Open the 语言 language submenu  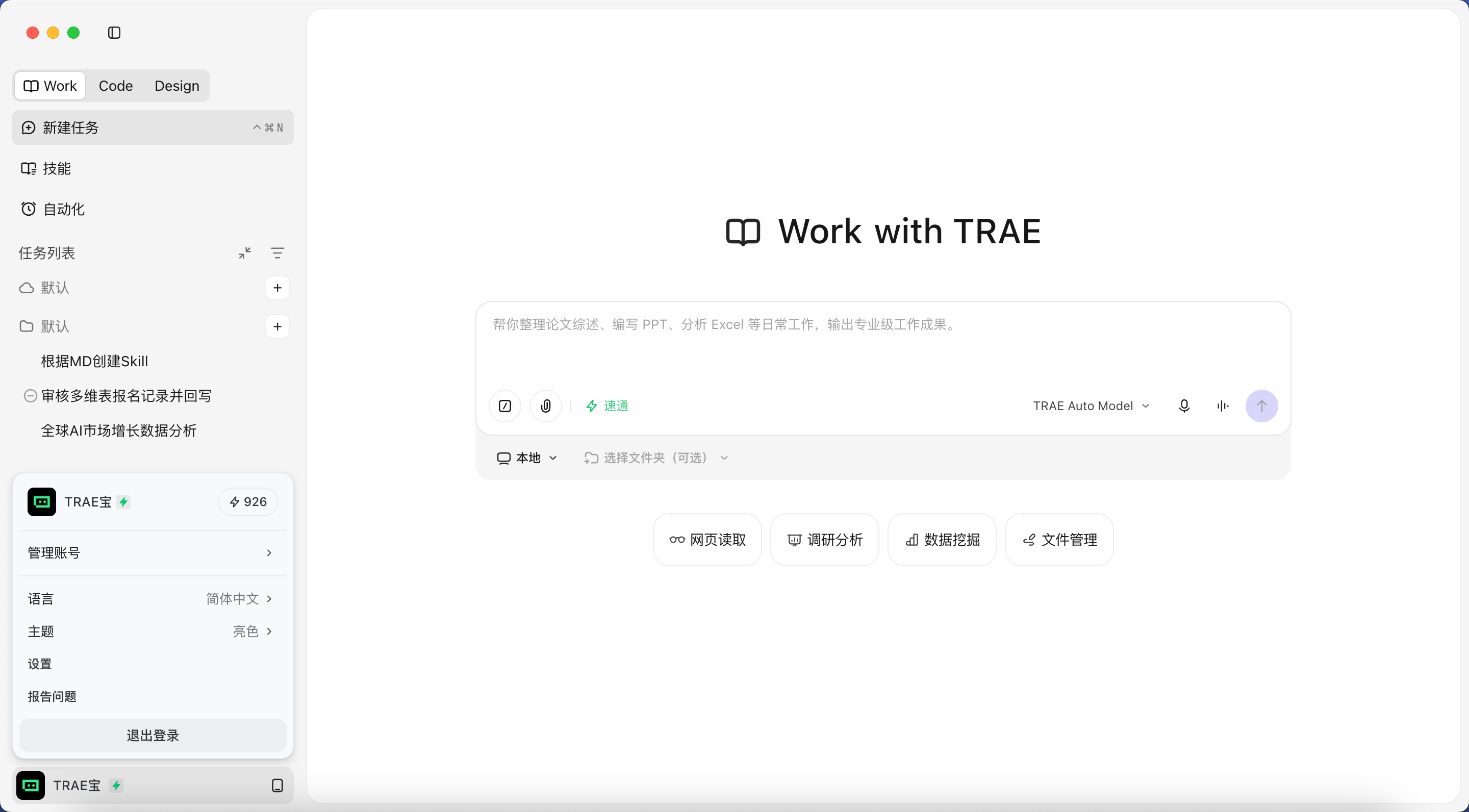[x=153, y=599]
